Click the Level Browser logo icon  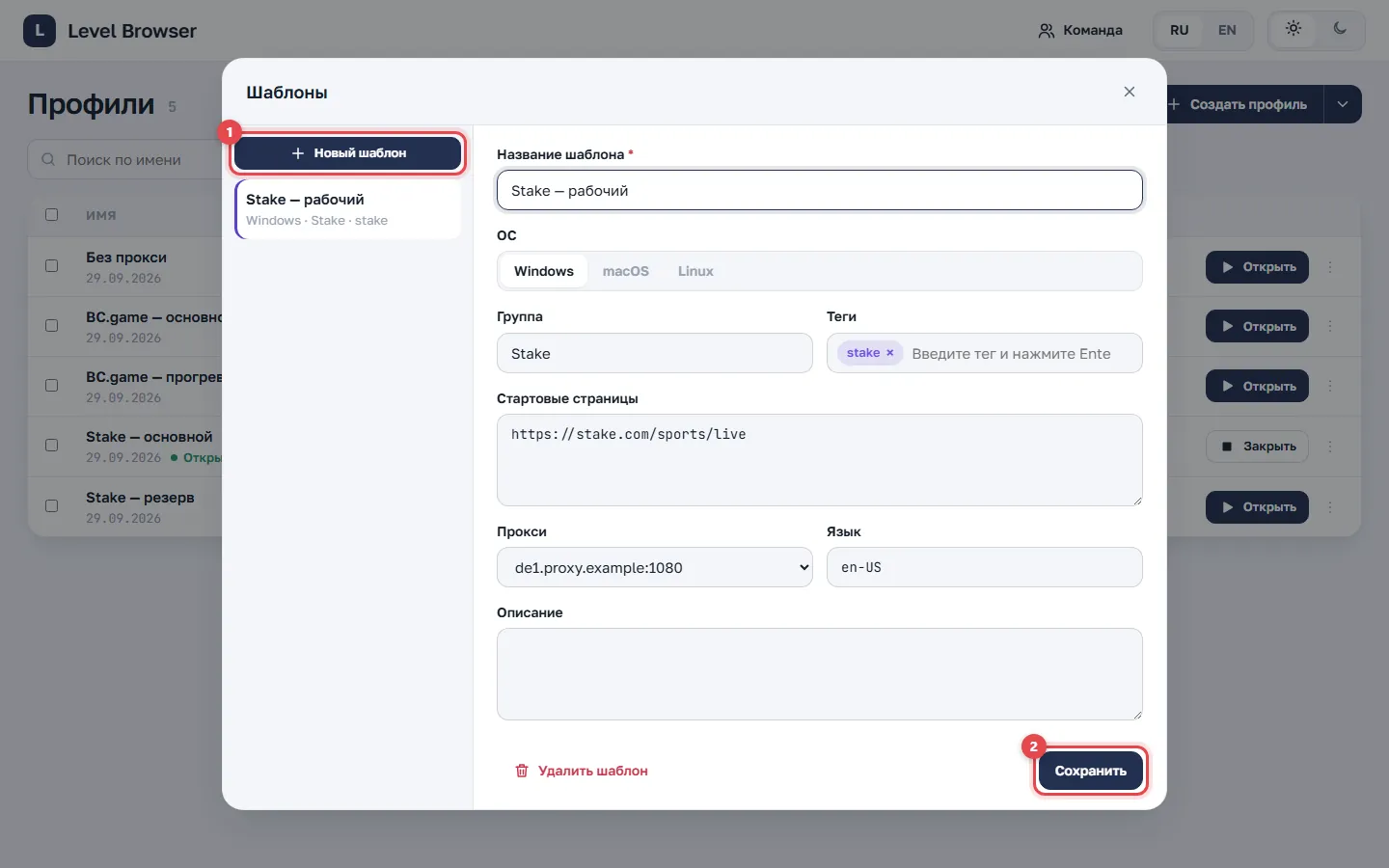40,31
